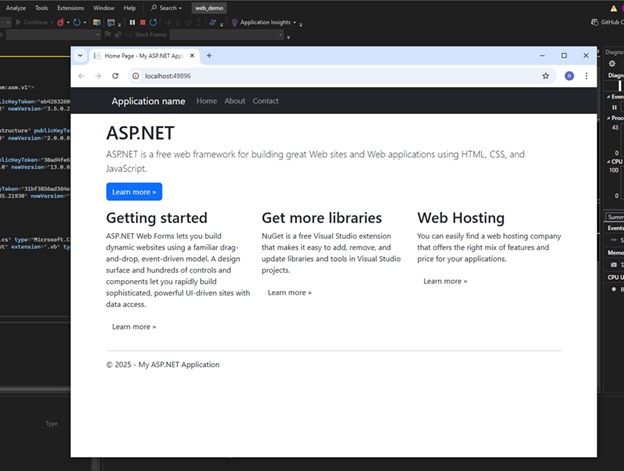Open the Visual Studio Search box
The width and height of the screenshot is (624, 471).
click(x=166, y=8)
